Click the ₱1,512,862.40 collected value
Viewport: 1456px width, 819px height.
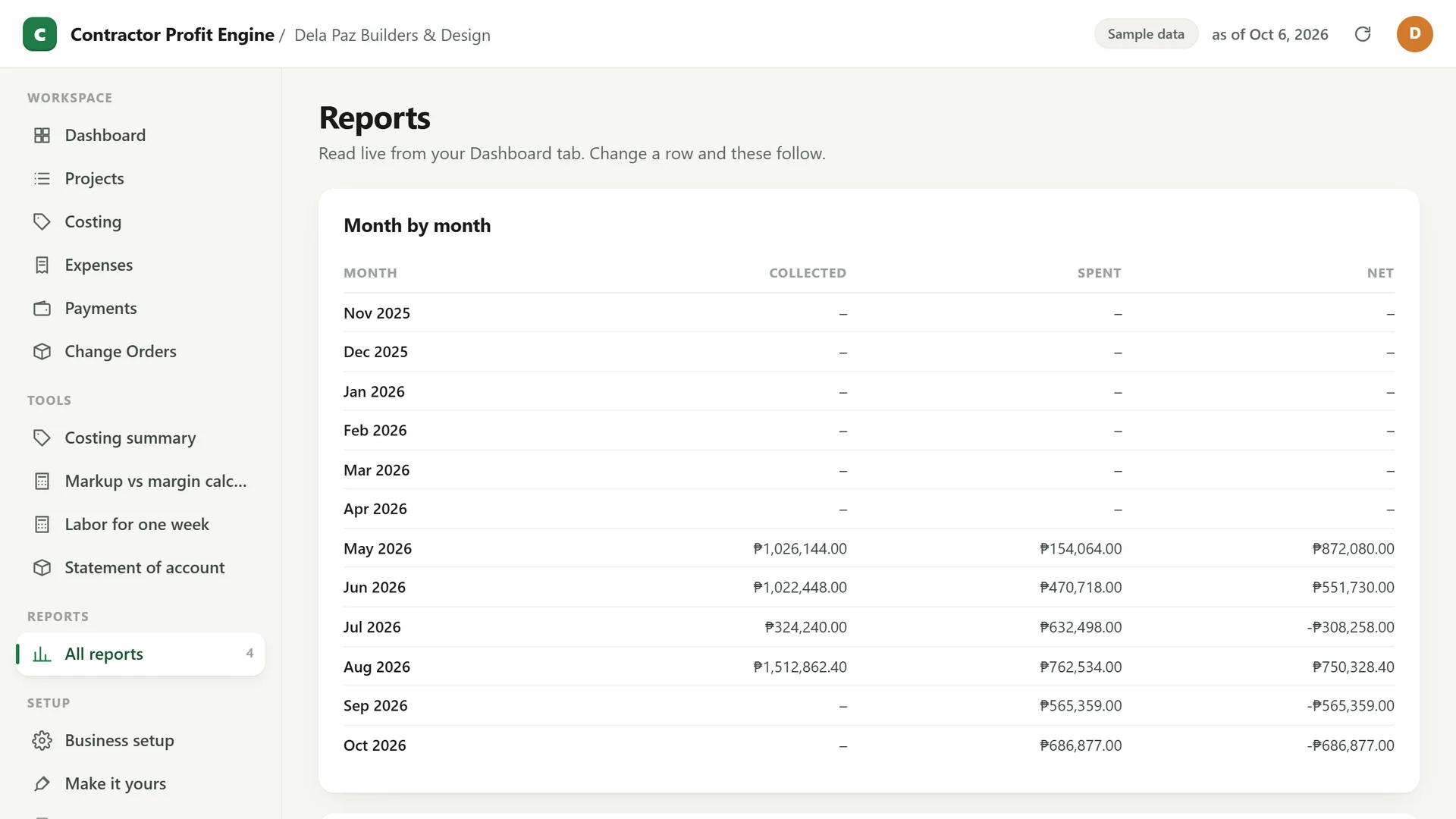coord(800,667)
